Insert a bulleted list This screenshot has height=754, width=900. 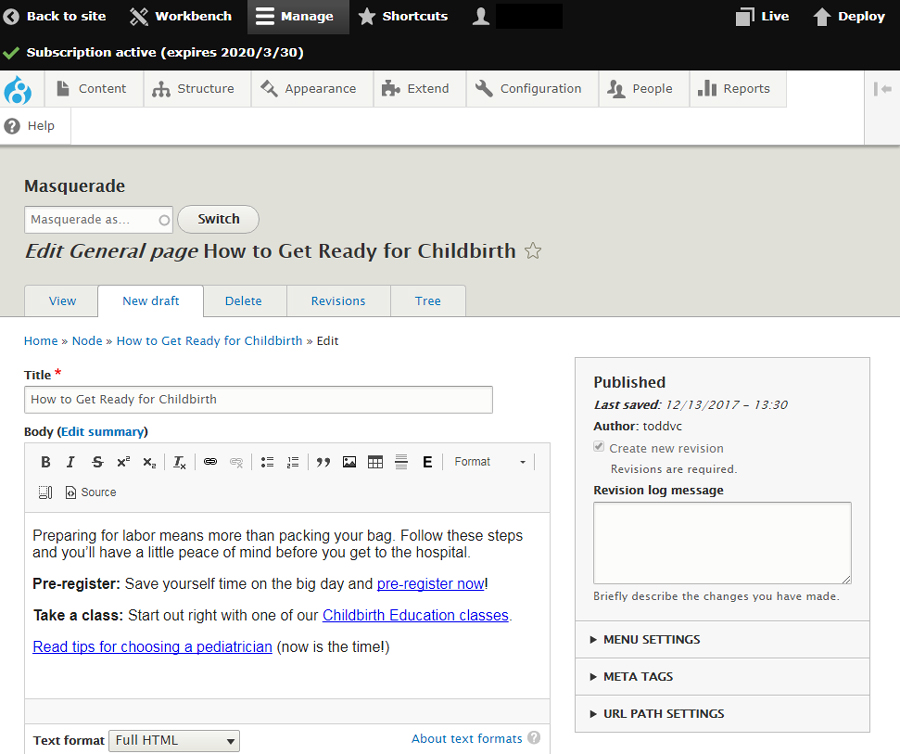[267, 462]
